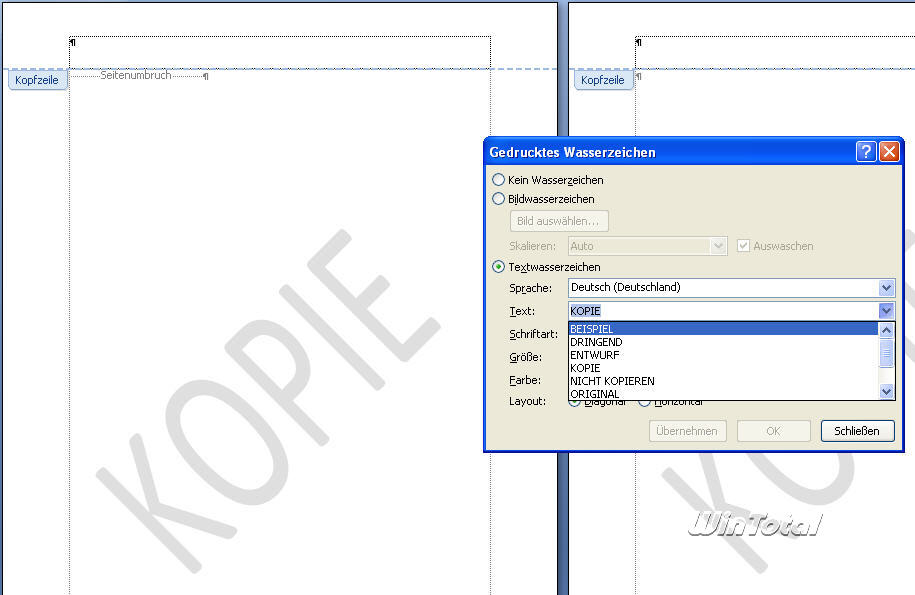Select Textwasserzeichen radio button
The width and height of the screenshot is (915, 595).
coord(498,267)
